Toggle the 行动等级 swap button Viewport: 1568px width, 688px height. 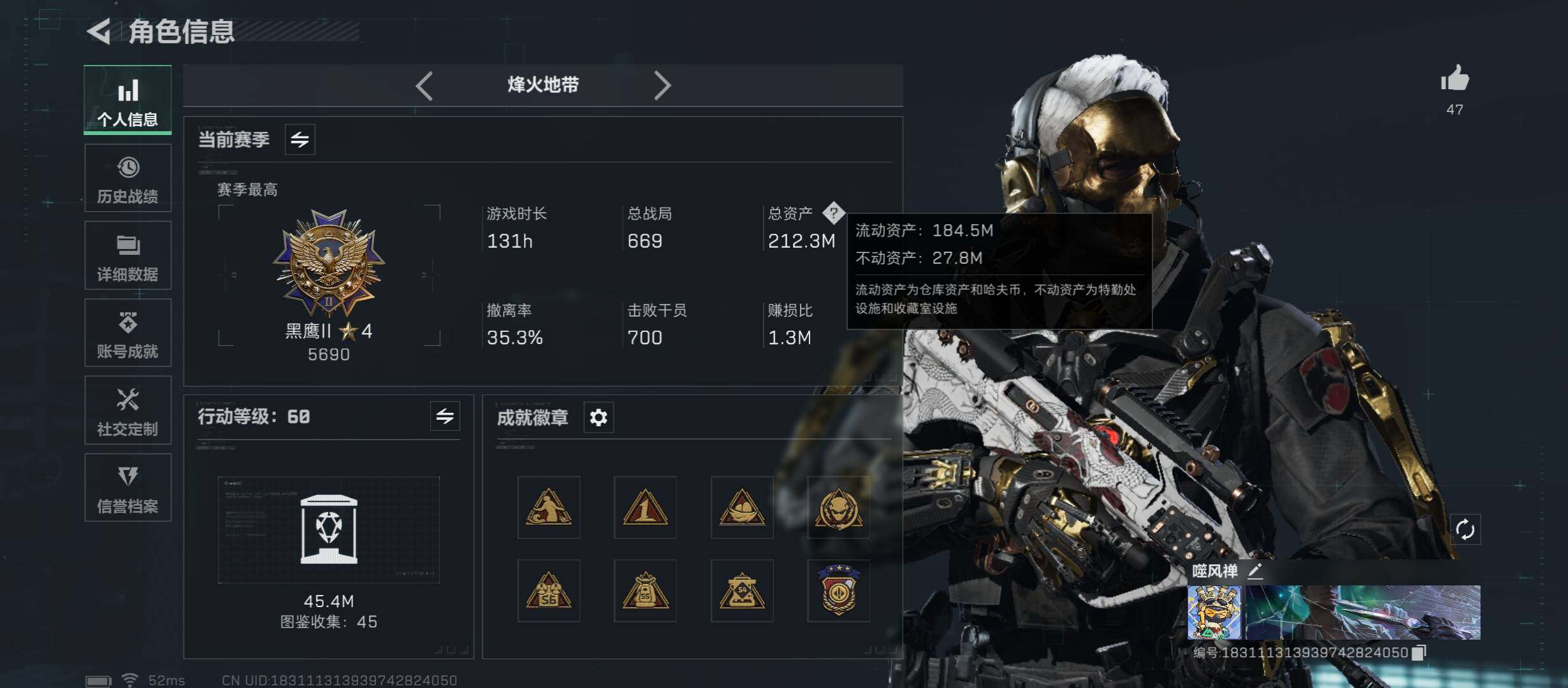click(445, 417)
